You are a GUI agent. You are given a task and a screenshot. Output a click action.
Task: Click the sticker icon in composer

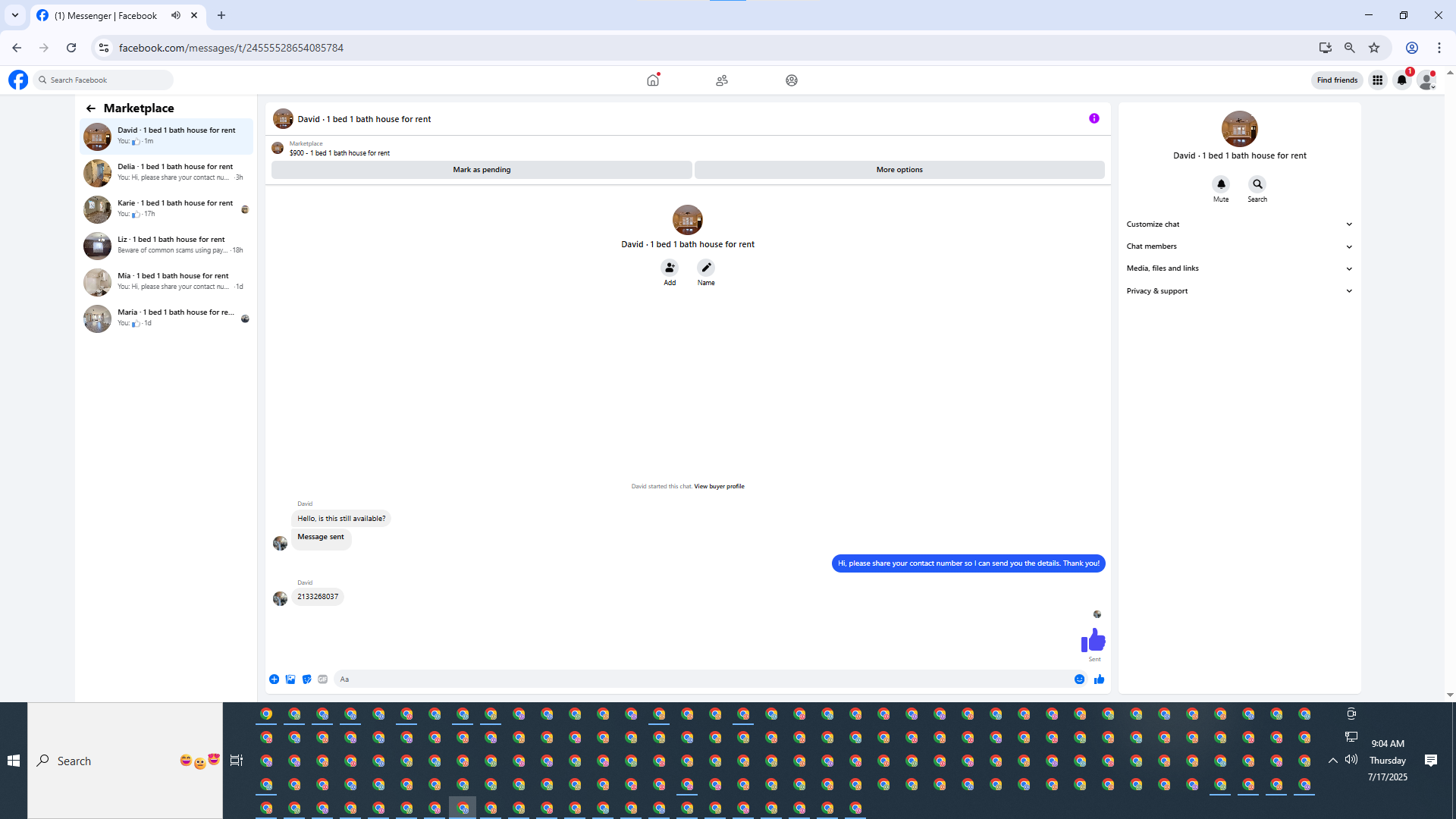pyautogui.click(x=306, y=679)
